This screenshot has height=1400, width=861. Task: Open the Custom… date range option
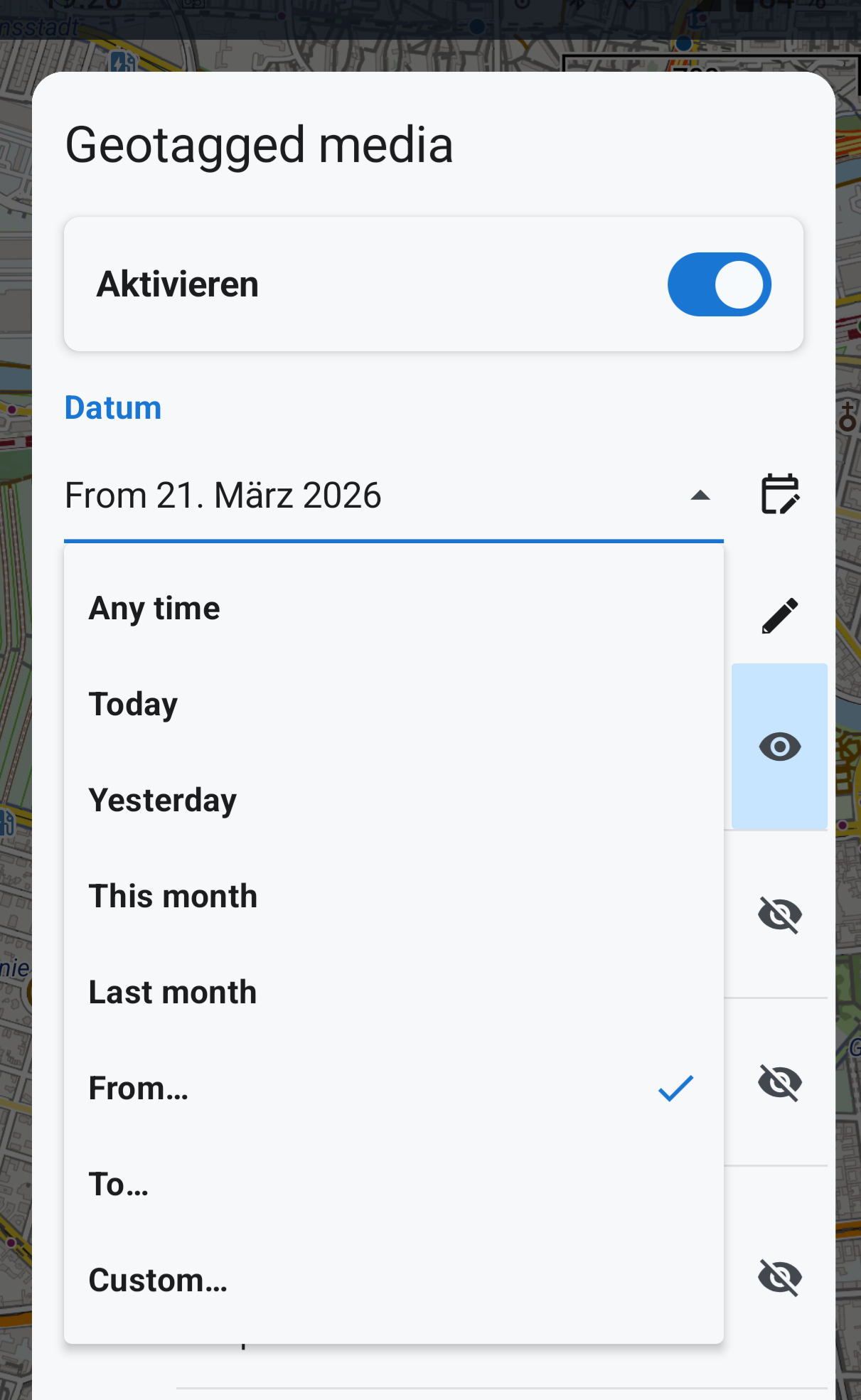click(158, 1281)
